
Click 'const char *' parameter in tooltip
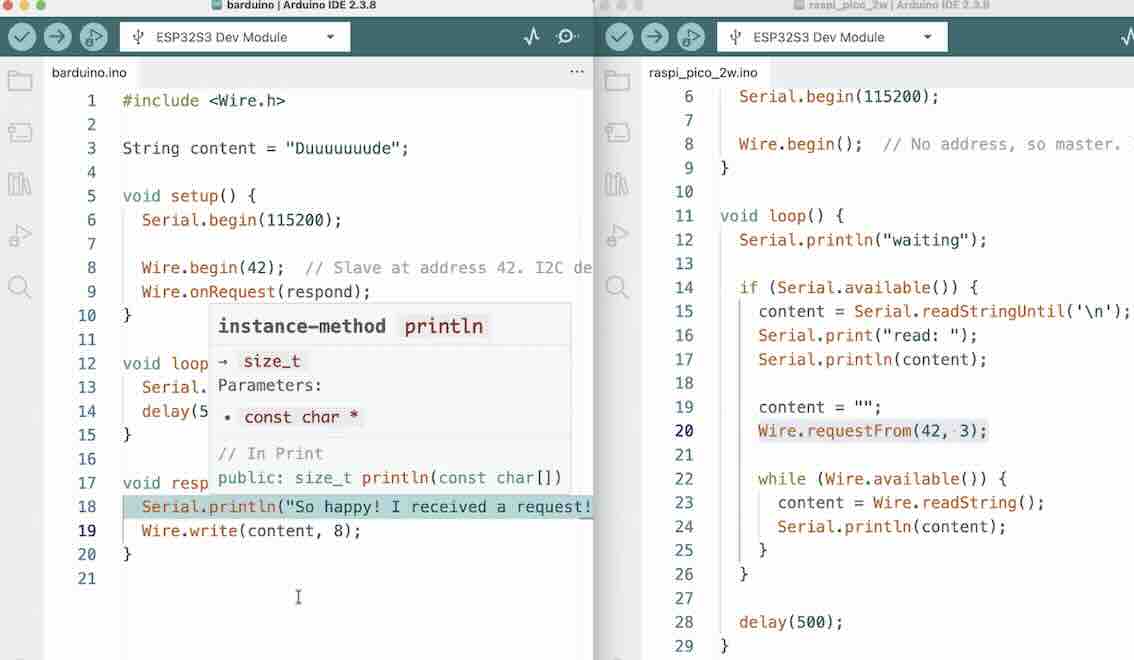[x=301, y=417]
